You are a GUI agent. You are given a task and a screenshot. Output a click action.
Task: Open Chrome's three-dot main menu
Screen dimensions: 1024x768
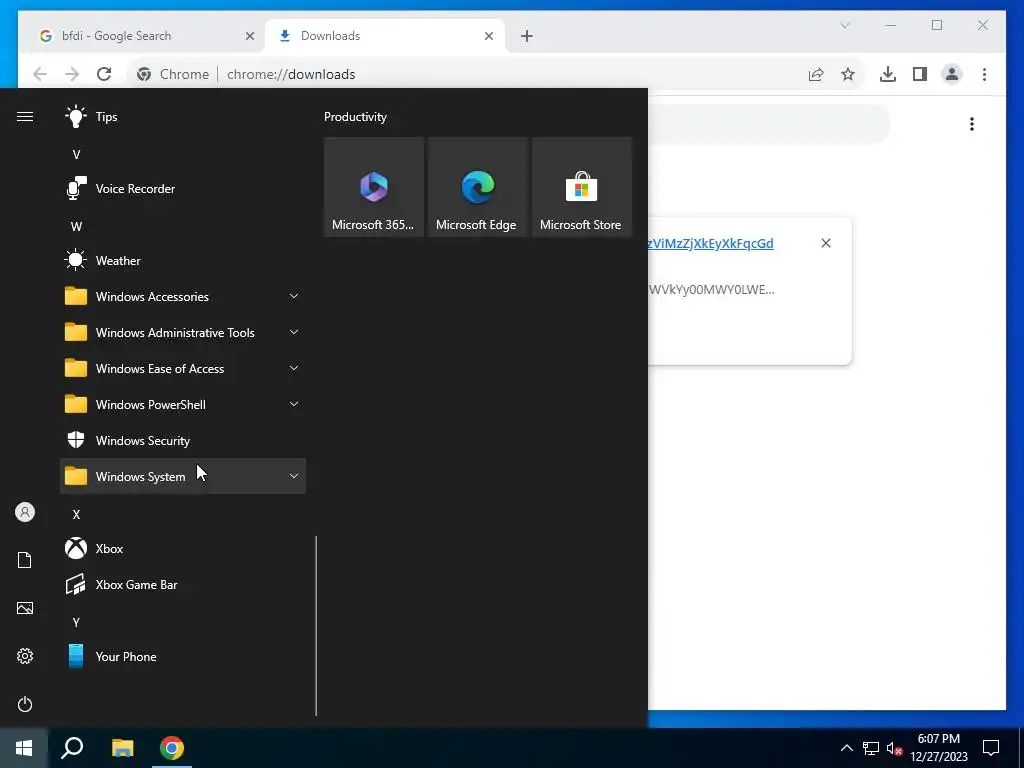tap(984, 74)
